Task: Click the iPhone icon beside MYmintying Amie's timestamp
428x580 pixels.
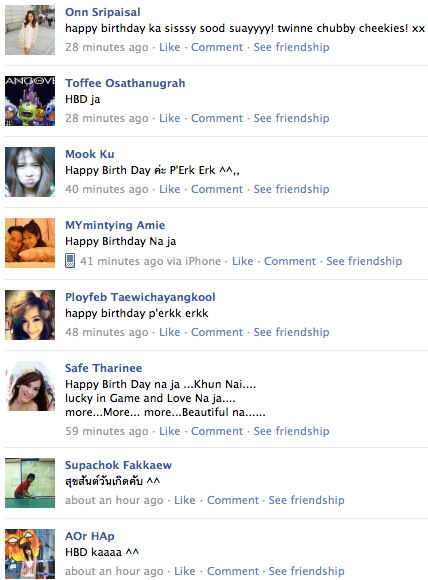Action: pyautogui.click(x=70, y=261)
